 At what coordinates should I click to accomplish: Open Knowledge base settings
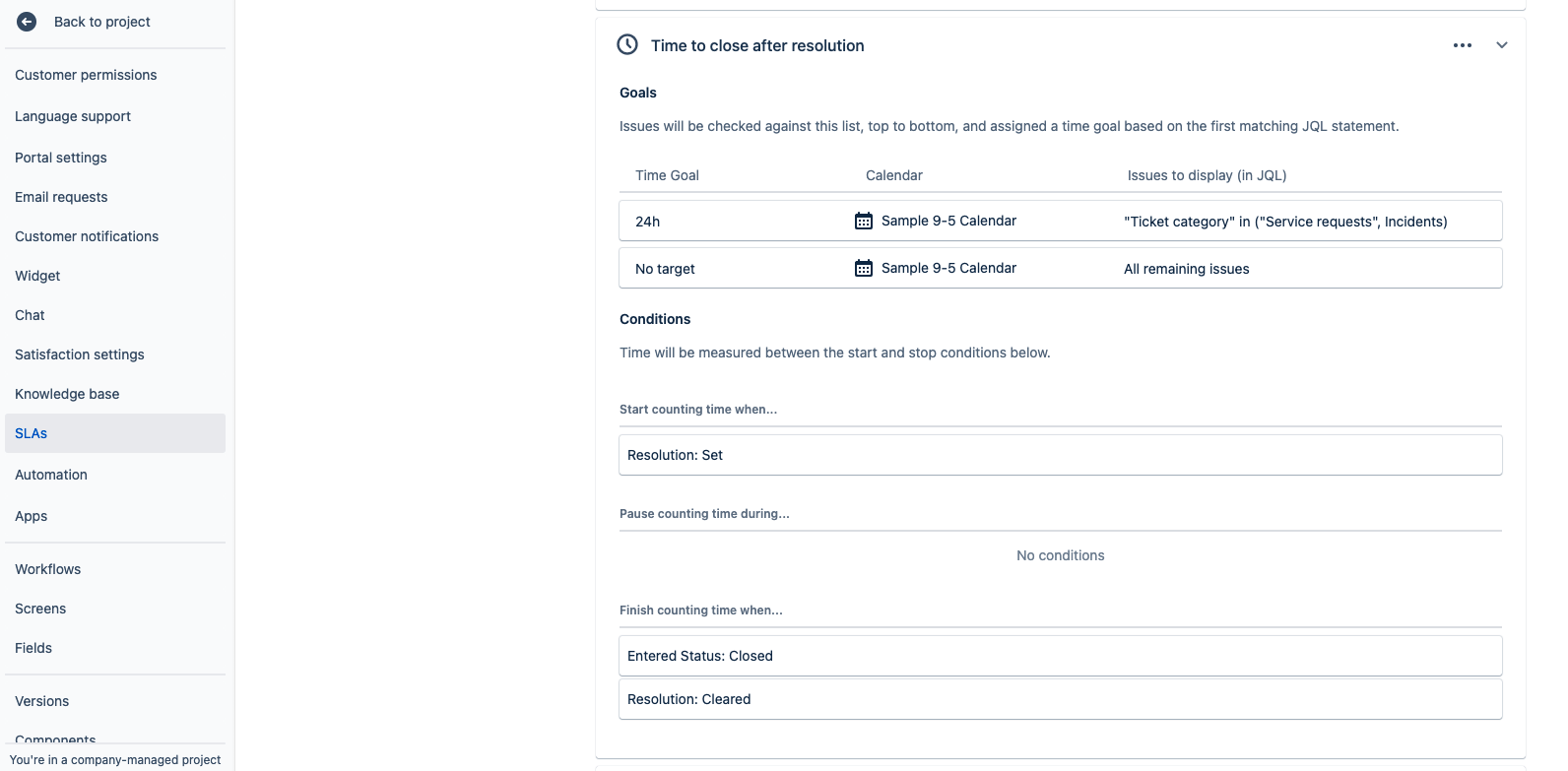click(x=67, y=394)
